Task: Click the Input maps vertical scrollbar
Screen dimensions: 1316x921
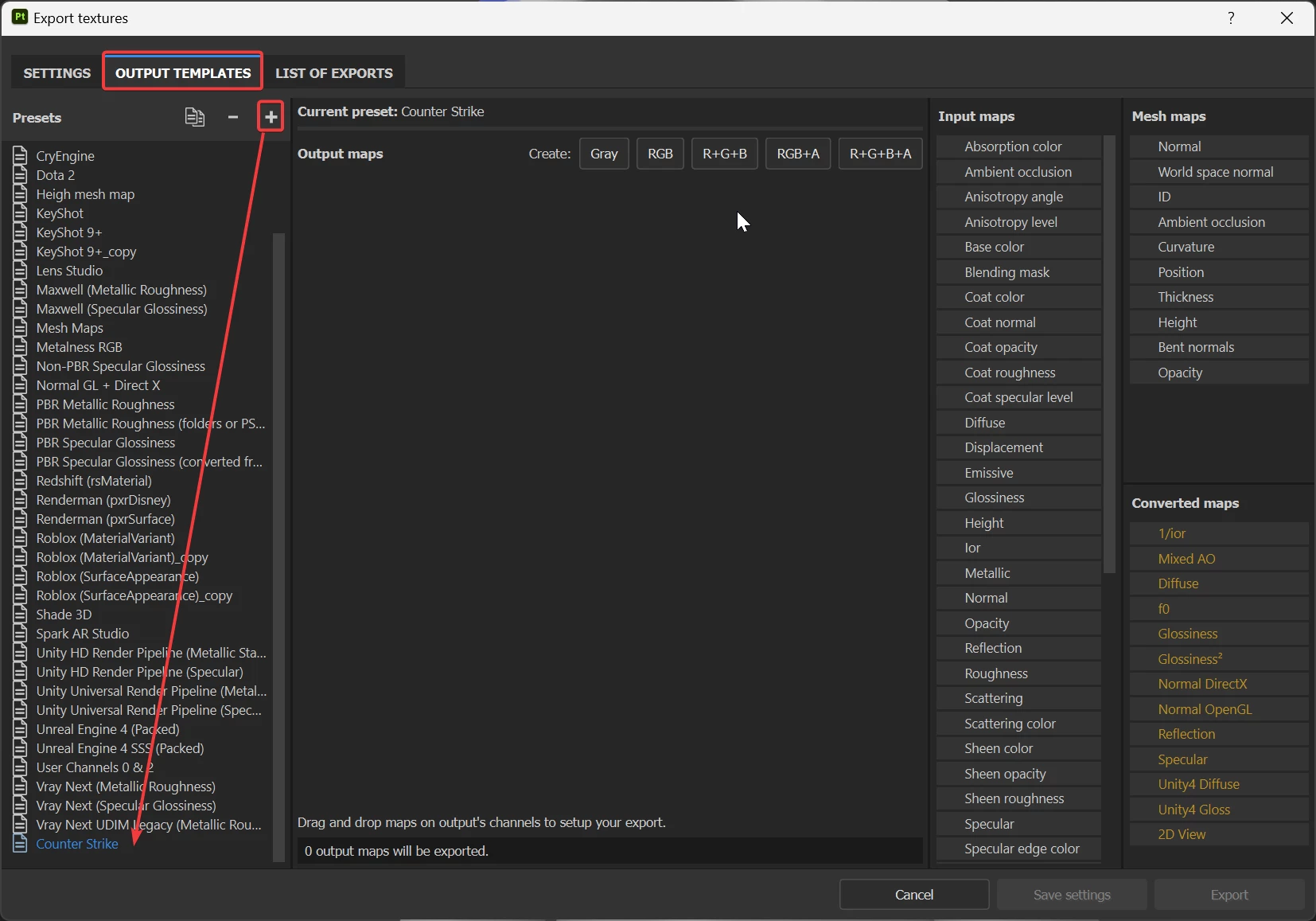Action: pos(1110,354)
